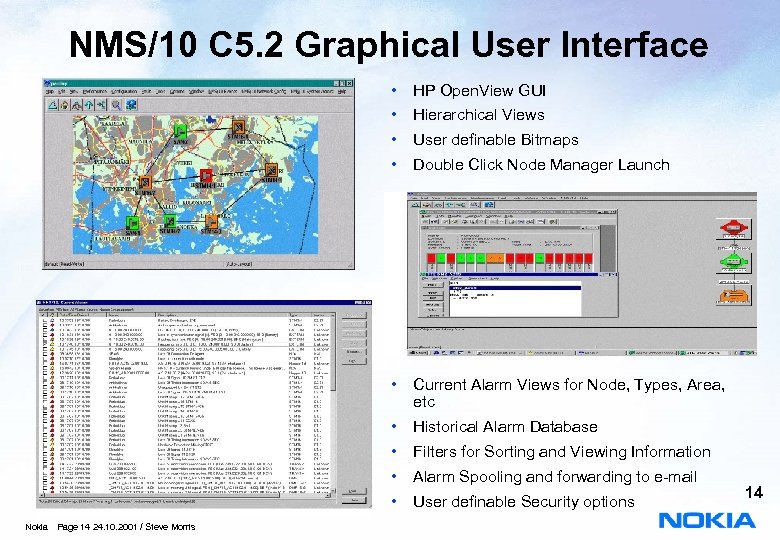
Task: Open the Map menu in the map window
Action: (50, 91)
